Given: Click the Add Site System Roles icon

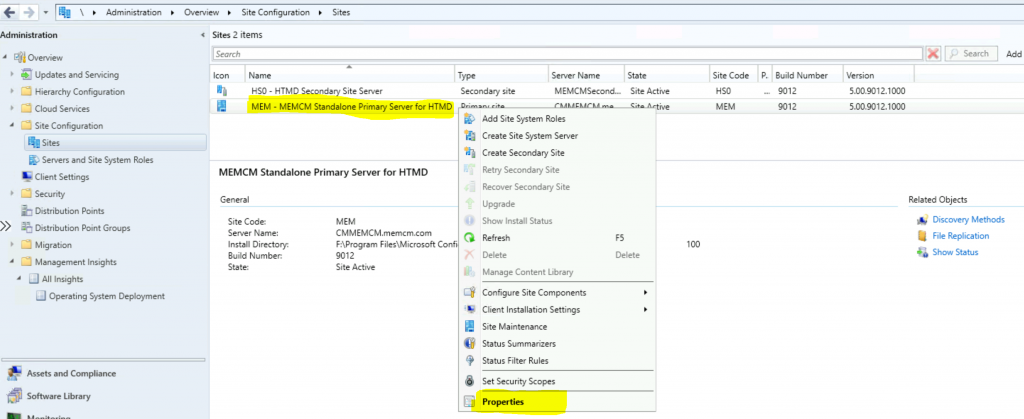Looking at the screenshot, I should (x=469, y=119).
